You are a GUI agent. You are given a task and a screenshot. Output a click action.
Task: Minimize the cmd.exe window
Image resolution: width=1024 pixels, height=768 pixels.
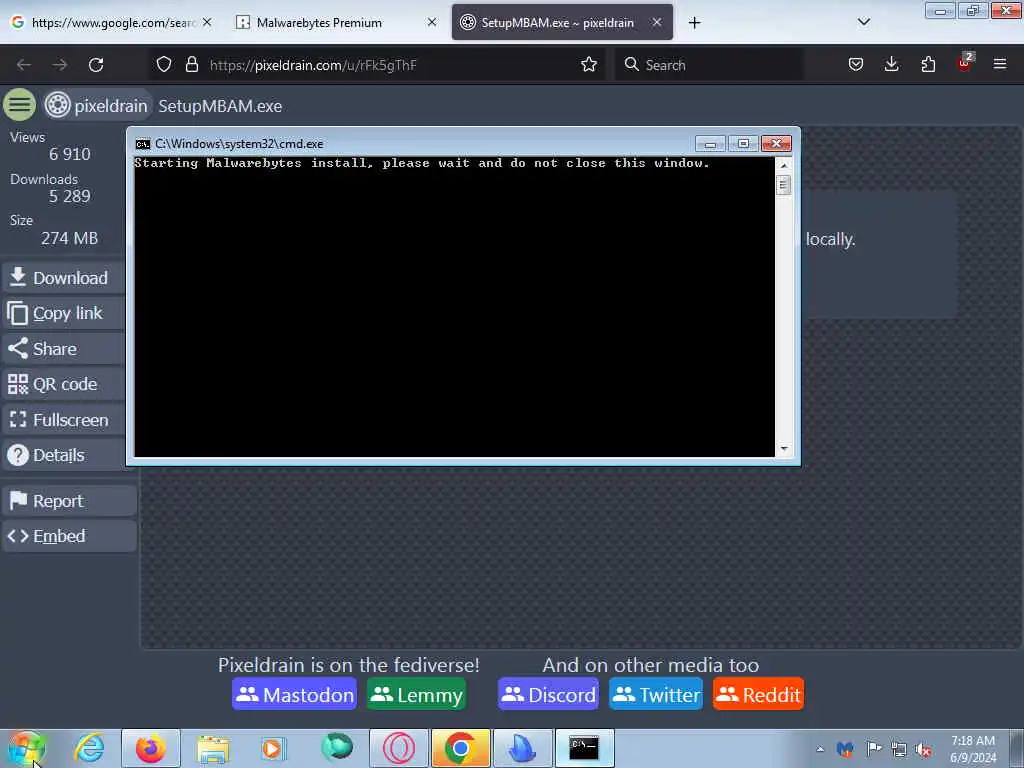[x=710, y=143]
